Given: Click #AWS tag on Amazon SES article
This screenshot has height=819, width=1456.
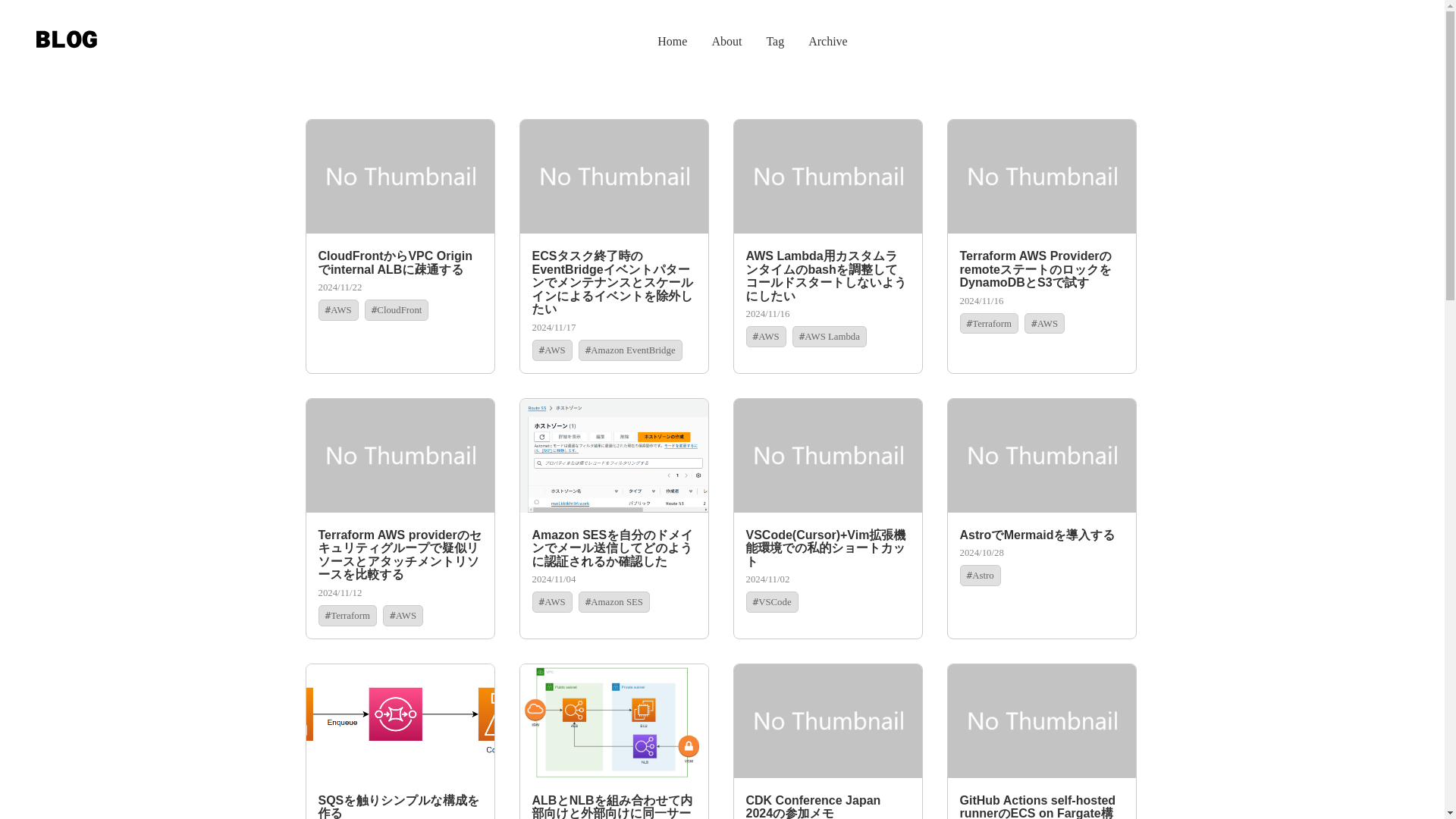Looking at the screenshot, I should pos(552,602).
